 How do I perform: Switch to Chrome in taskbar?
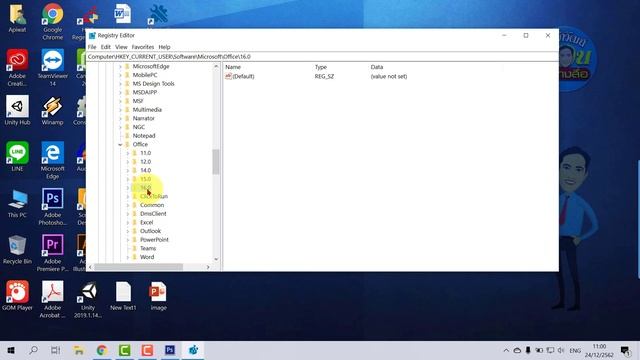pos(102,350)
